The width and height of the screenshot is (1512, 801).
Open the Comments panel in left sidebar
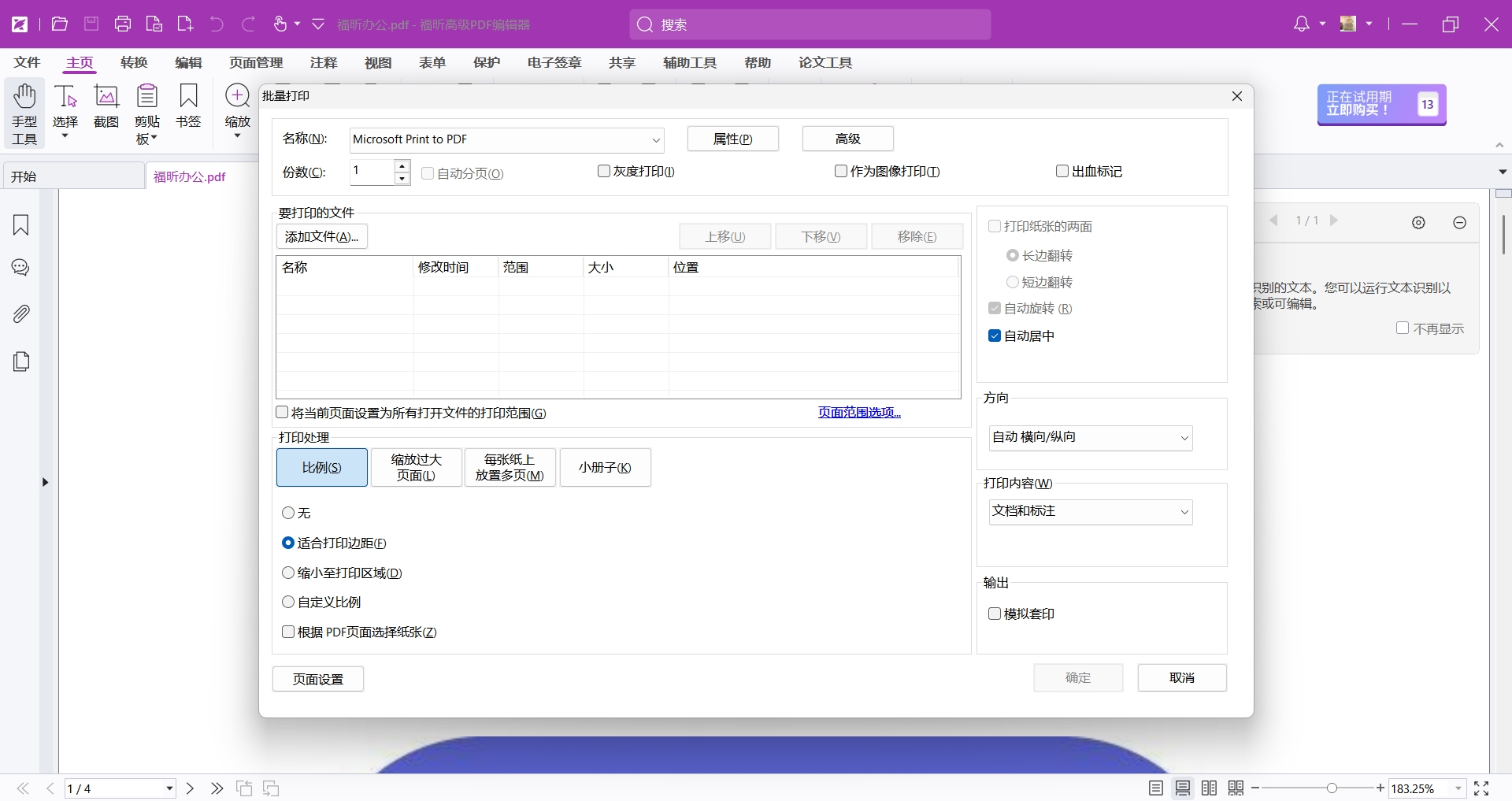pos(21,268)
